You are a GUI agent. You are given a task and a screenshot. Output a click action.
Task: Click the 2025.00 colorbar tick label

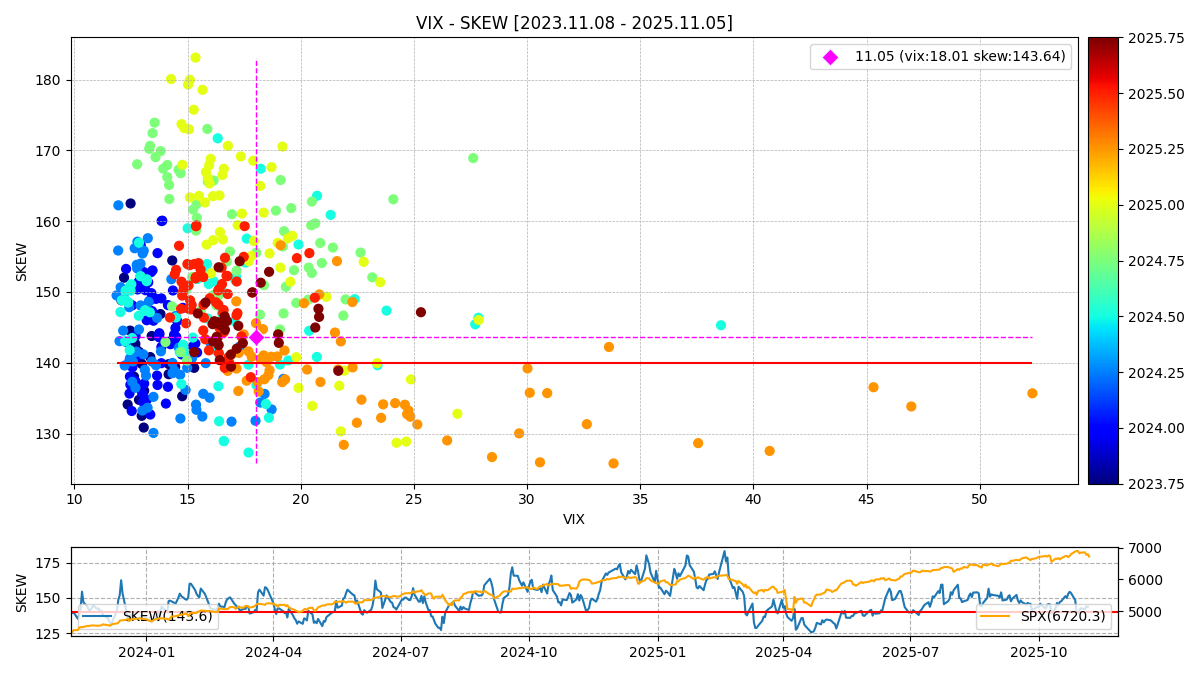click(x=1156, y=205)
